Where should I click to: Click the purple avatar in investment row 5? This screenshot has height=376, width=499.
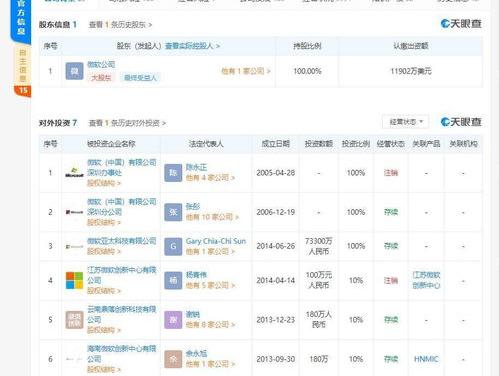click(x=173, y=320)
